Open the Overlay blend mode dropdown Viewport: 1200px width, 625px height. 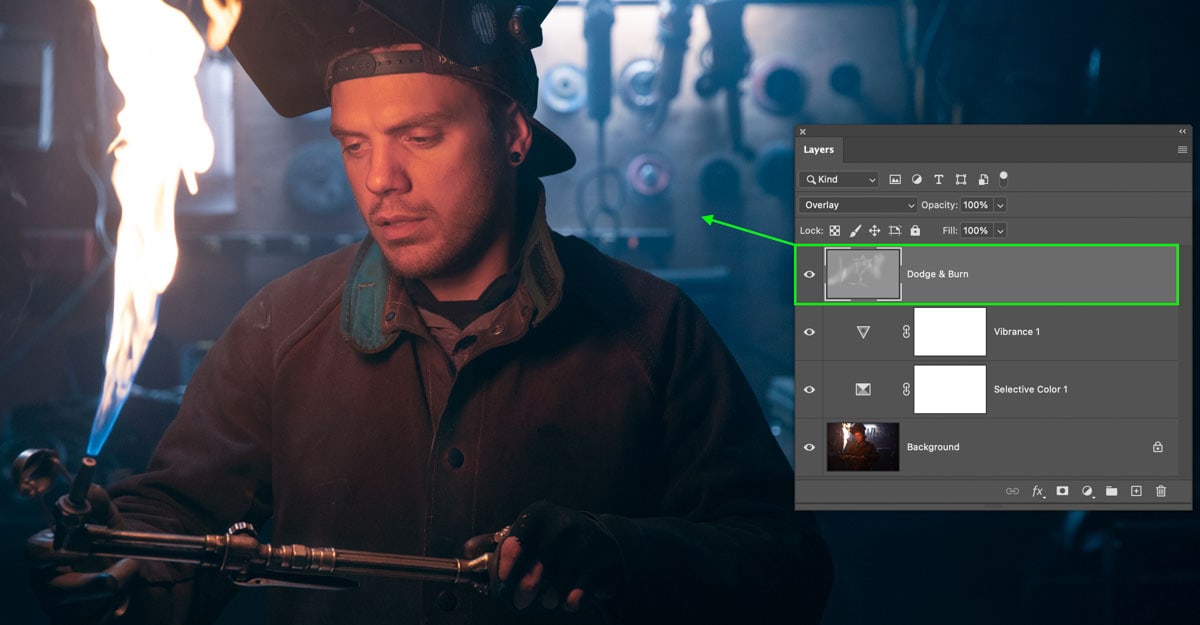point(857,205)
